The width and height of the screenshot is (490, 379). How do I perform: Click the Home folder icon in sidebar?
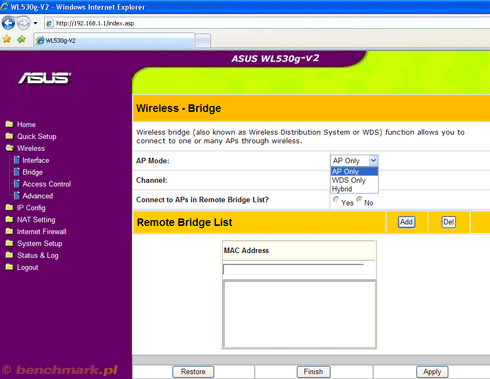click(9, 124)
